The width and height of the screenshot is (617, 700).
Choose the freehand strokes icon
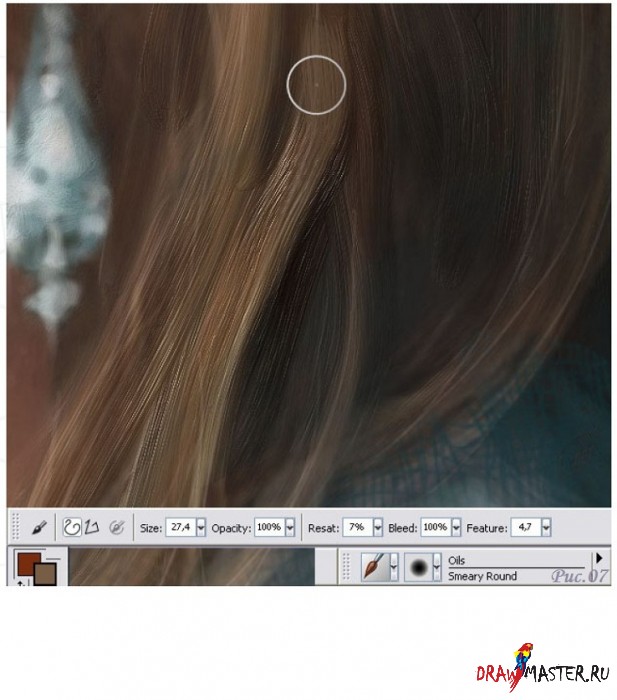[x=71, y=527]
